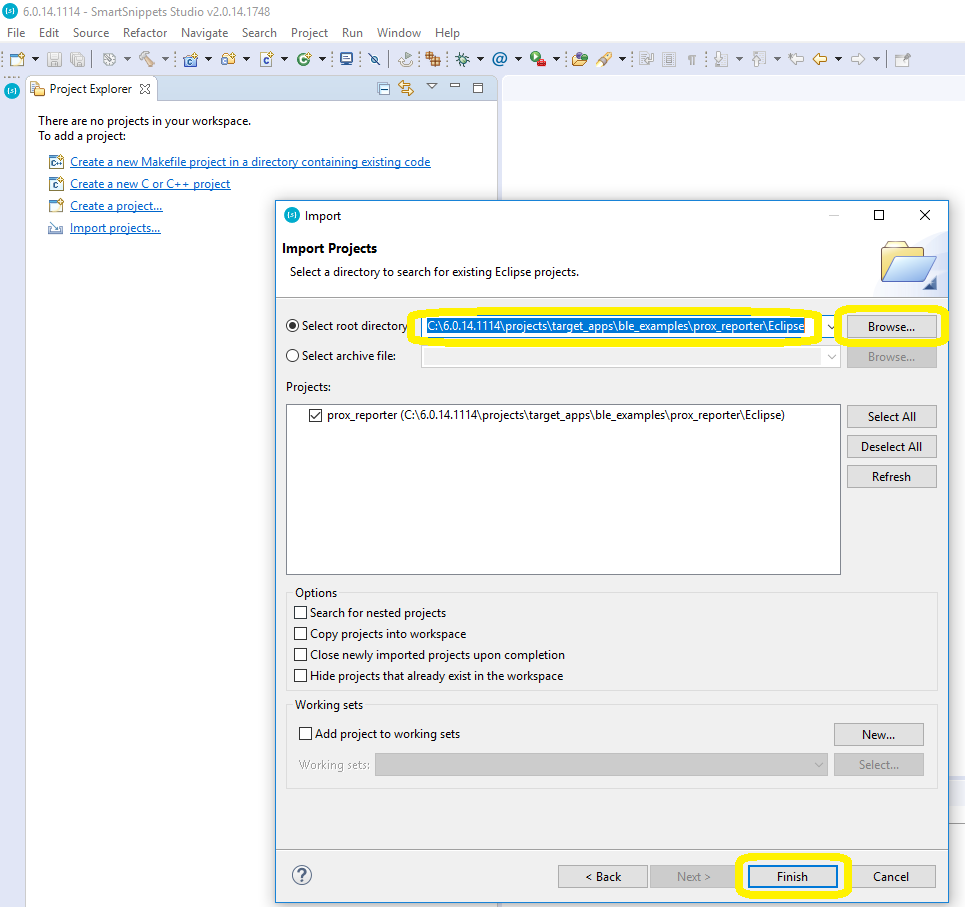Click the Last Edit Location icon

796,59
